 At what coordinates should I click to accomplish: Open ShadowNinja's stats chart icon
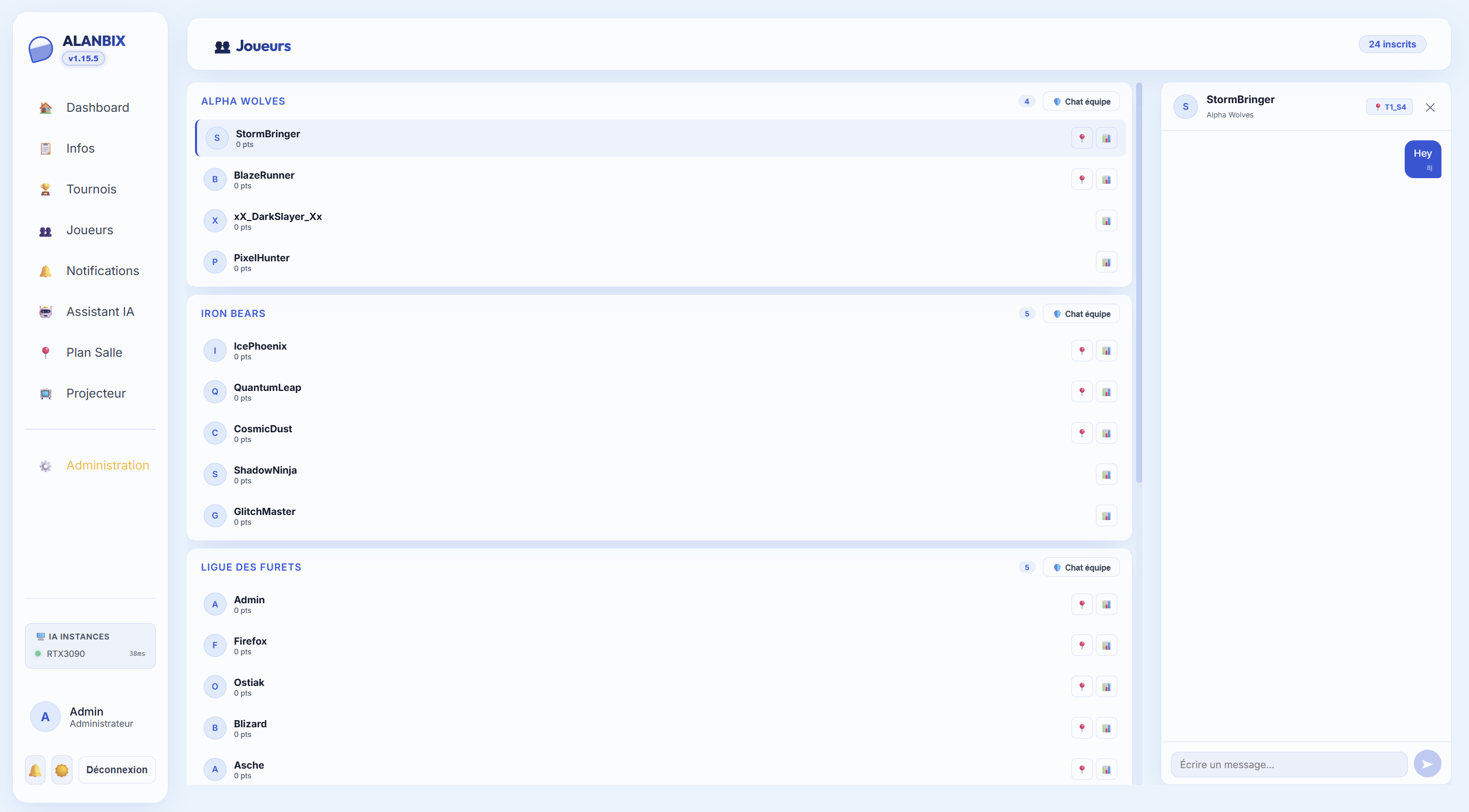pos(1106,475)
